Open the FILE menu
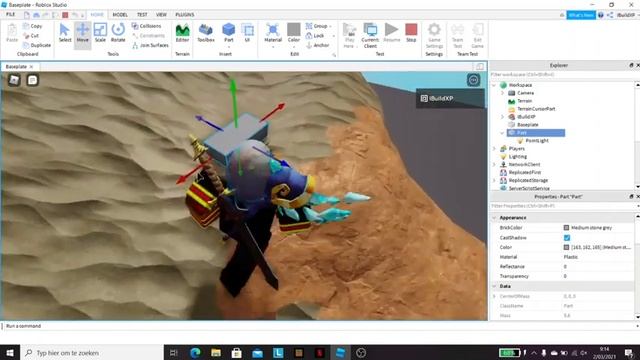This screenshot has width=640, height=360. coord(11,15)
